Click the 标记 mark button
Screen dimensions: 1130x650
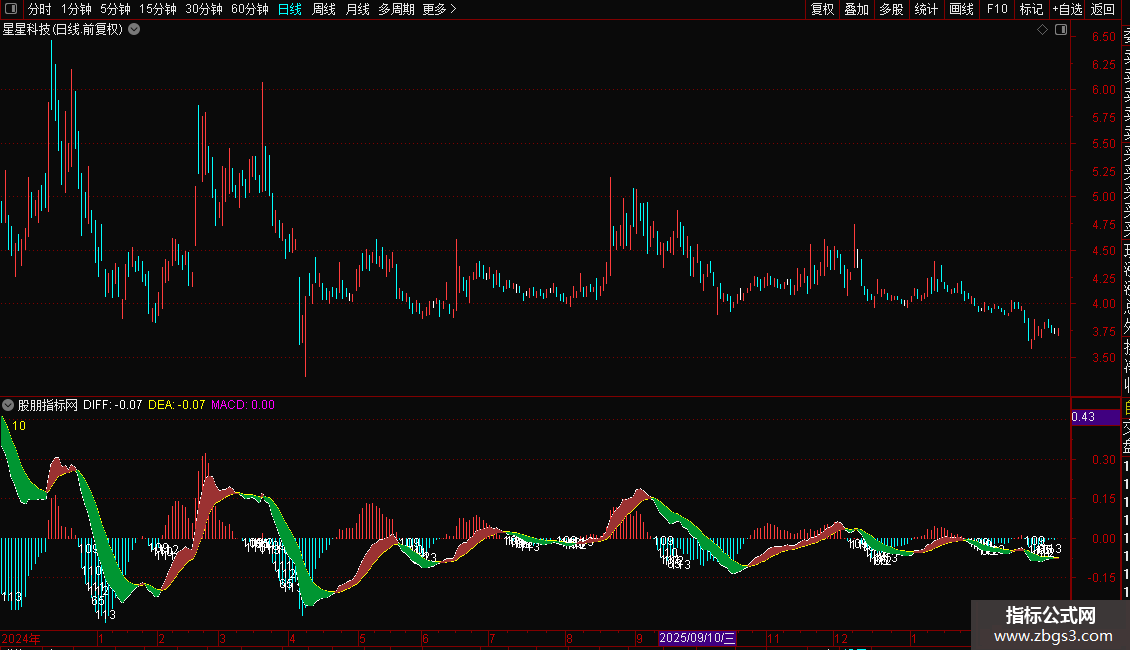coord(1032,9)
